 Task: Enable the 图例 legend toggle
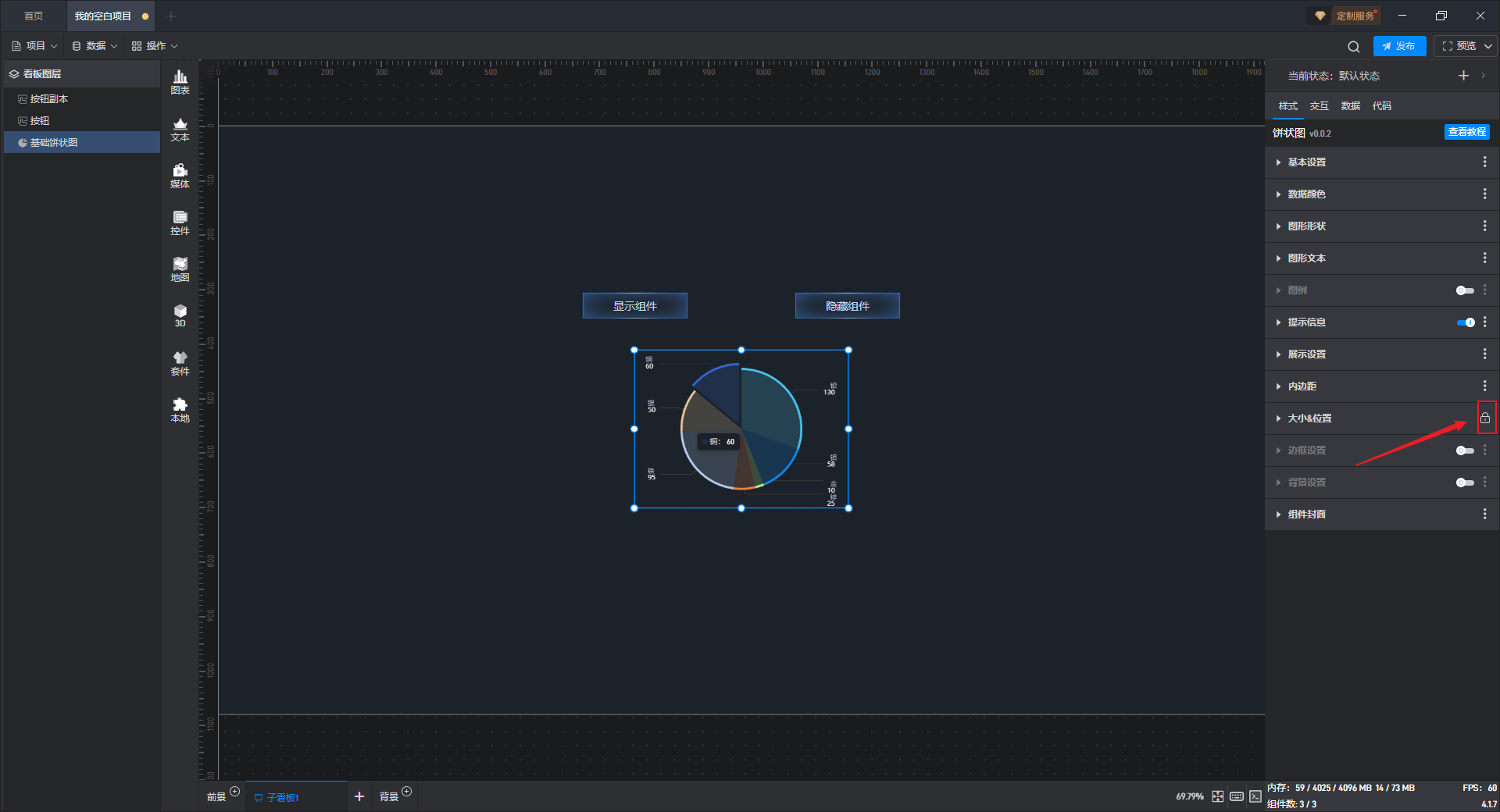1465,290
